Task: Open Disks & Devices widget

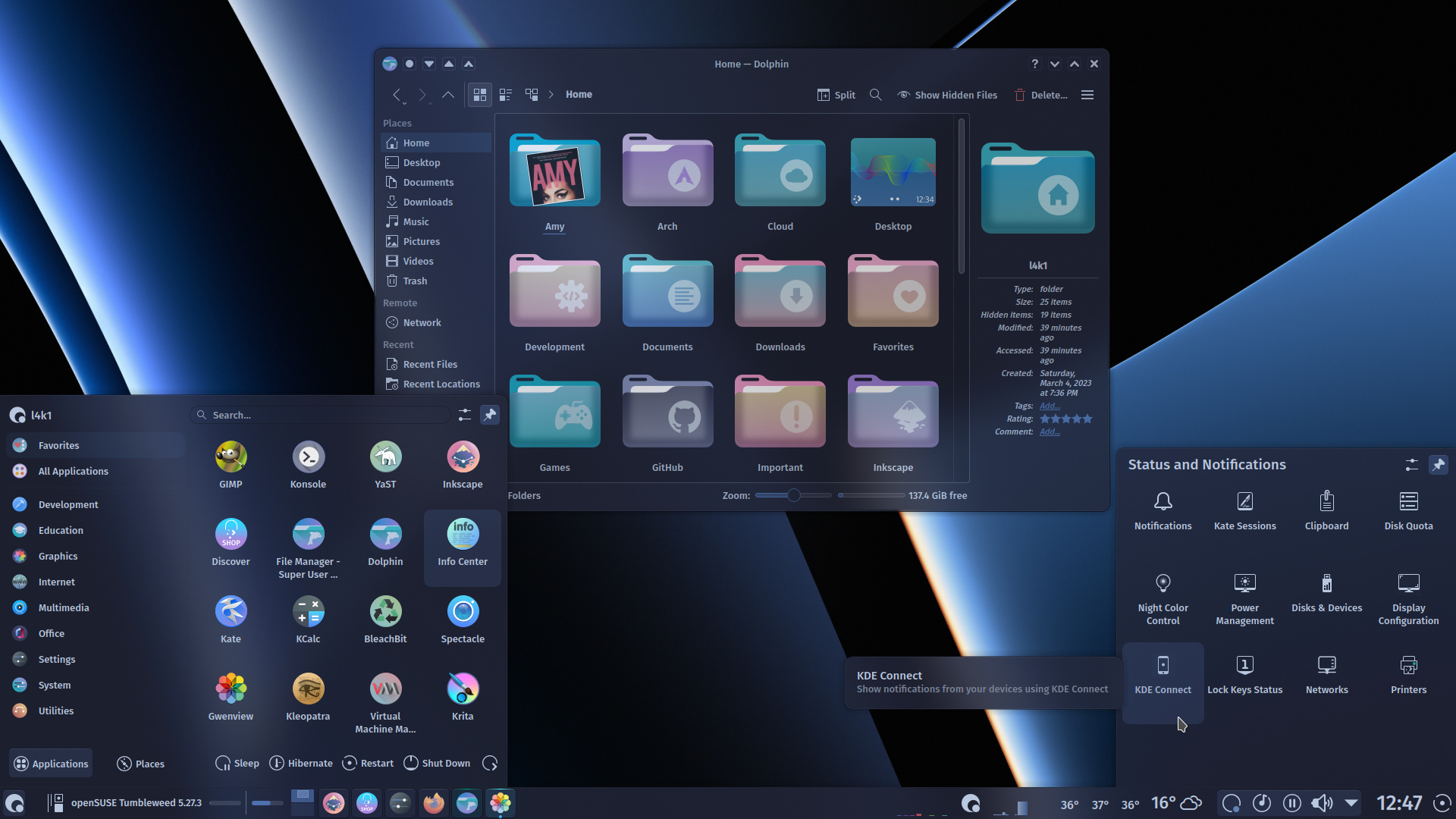Action: [x=1326, y=592]
